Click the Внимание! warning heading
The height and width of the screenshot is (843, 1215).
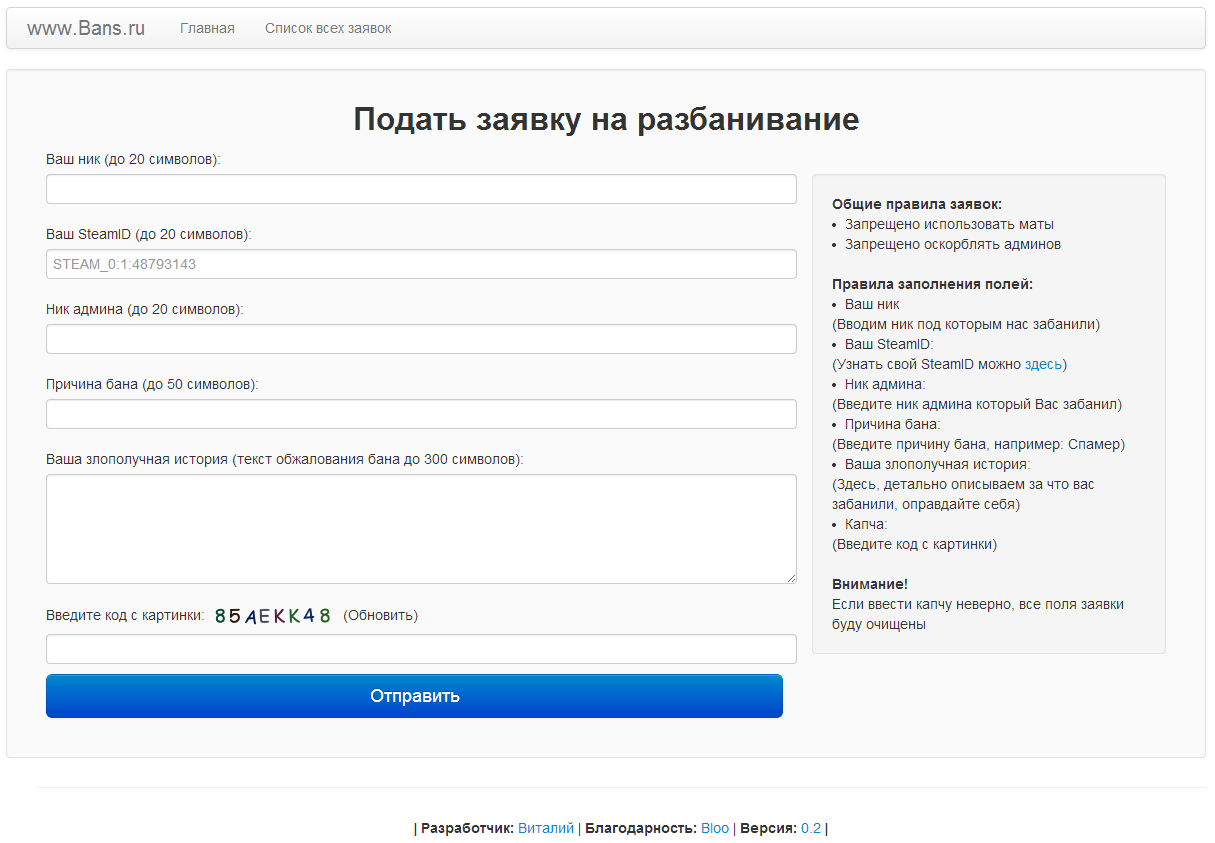(x=870, y=584)
